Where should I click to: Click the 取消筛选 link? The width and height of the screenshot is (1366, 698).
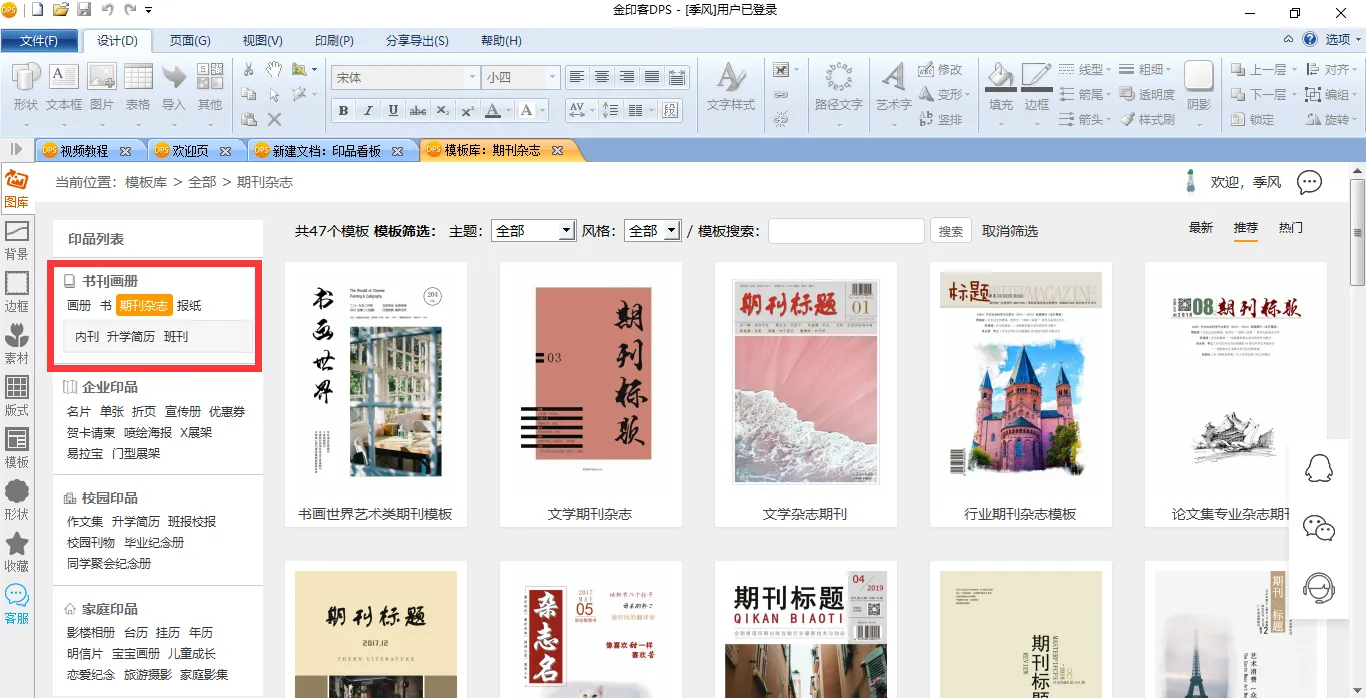pos(1010,231)
